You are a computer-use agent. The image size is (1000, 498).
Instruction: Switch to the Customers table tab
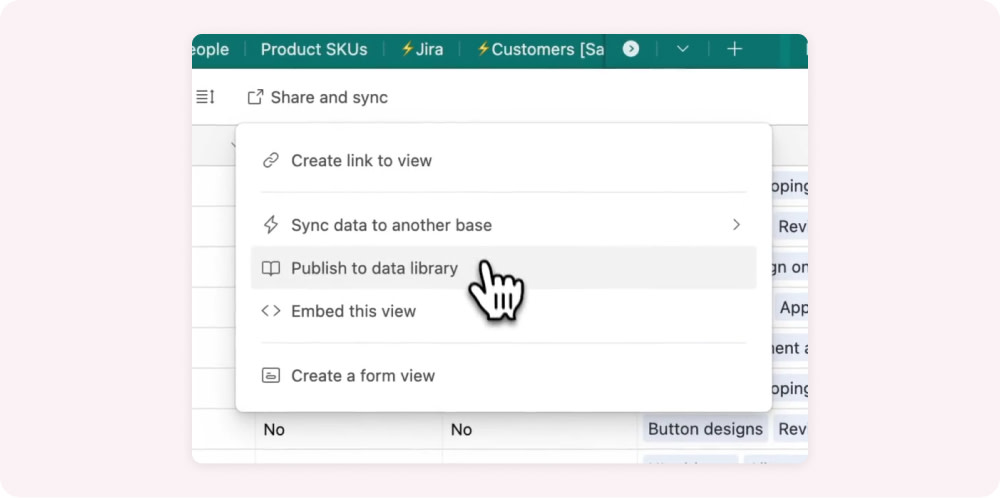click(540, 49)
